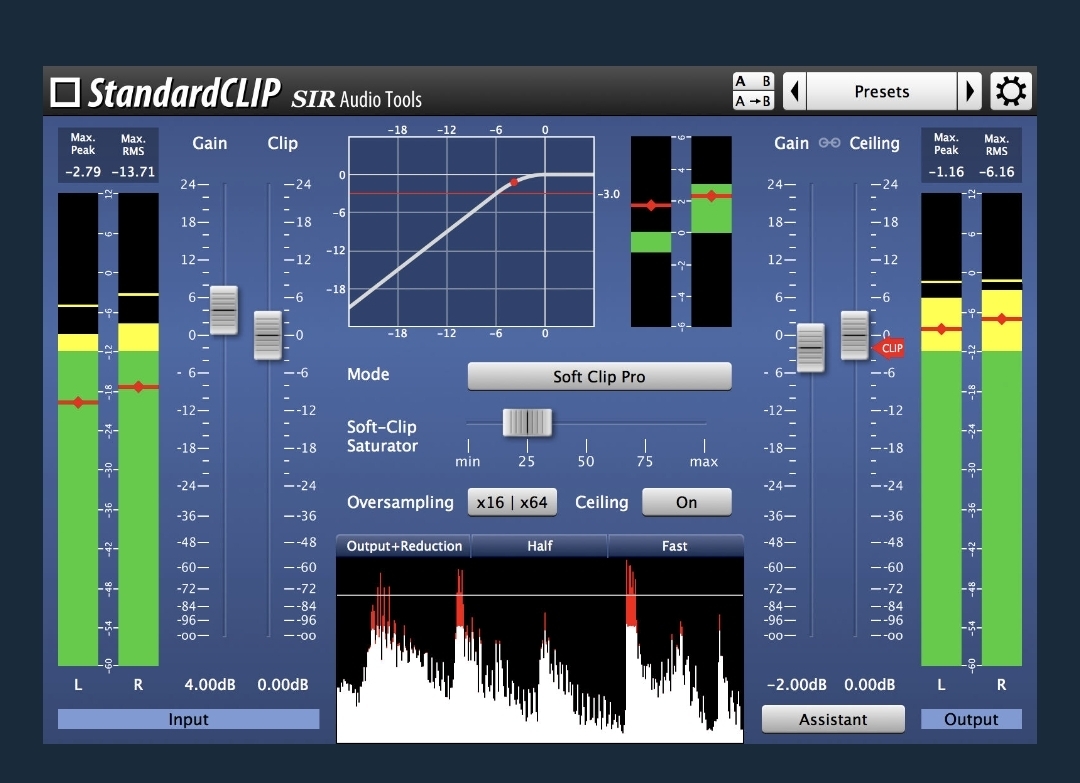Image resolution: width=1080 pixels, height=783 pixels.
Task: Toggle Oversampling x16 | x64 mode
Action: [512, 502]
